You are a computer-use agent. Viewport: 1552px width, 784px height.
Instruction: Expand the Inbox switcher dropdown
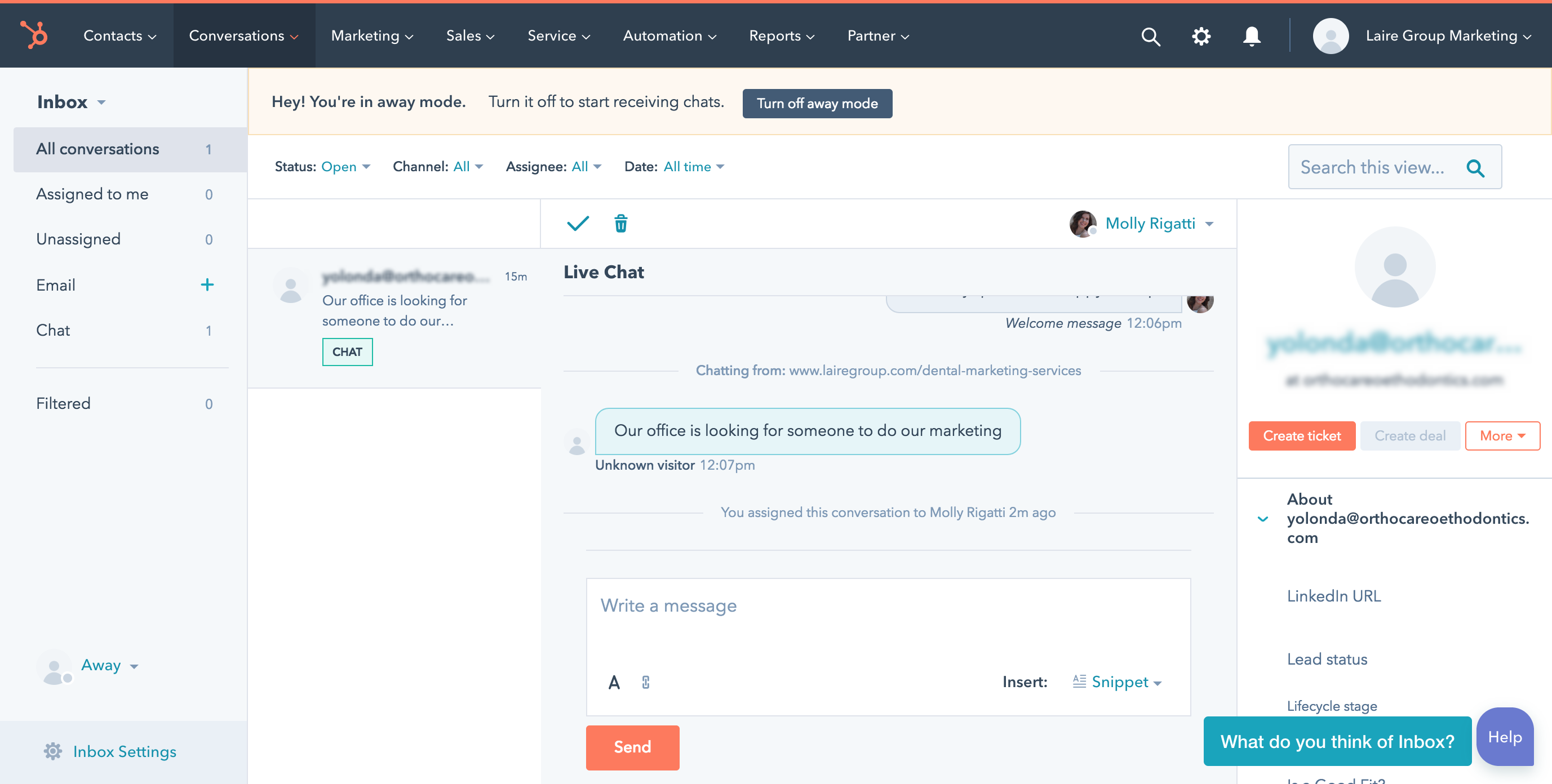[x=71, y=102]
